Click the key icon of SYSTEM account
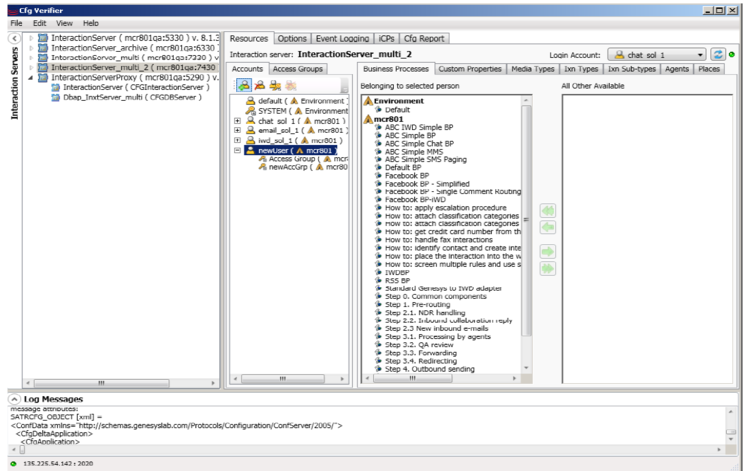The width and height of the screenshot is (750, 471). click(x=250, y=111)
